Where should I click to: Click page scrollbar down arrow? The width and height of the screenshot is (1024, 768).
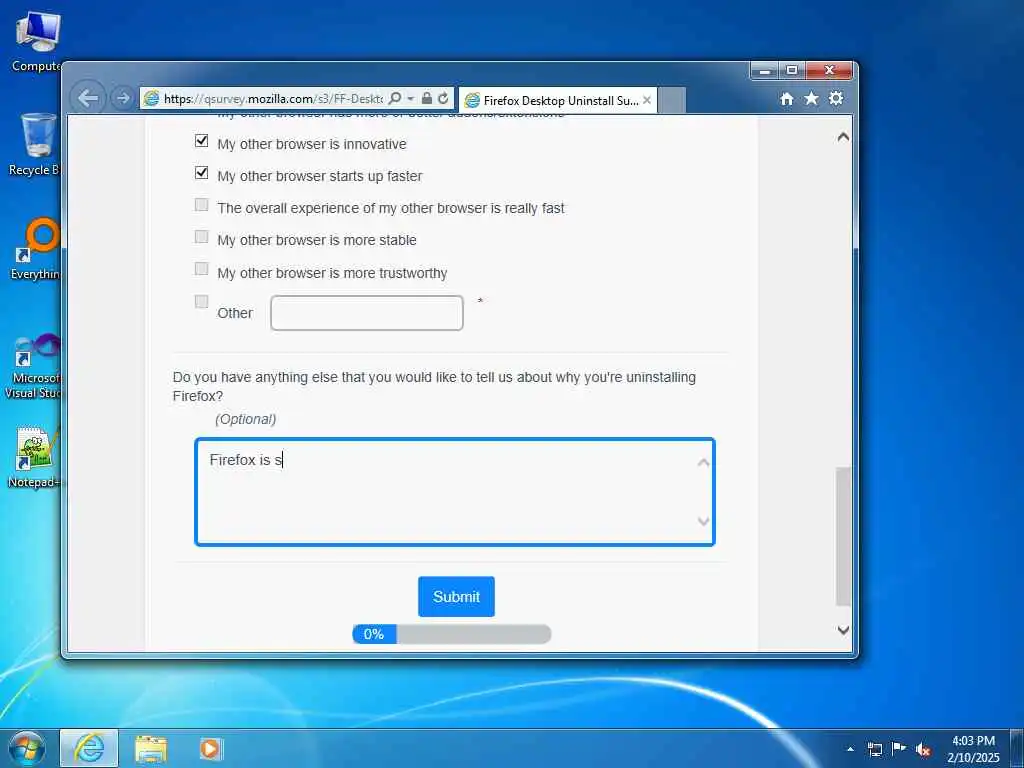(843, 630)
